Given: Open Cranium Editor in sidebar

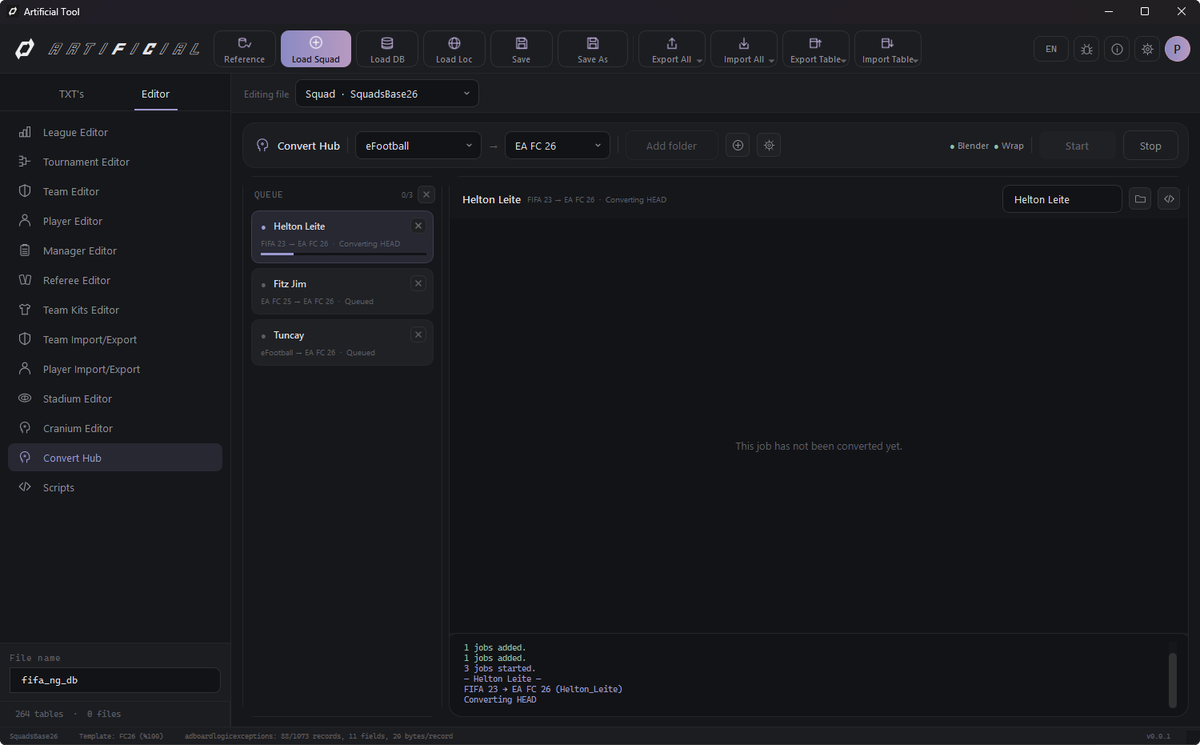Looking at the screenshot, I should point(115,428).
